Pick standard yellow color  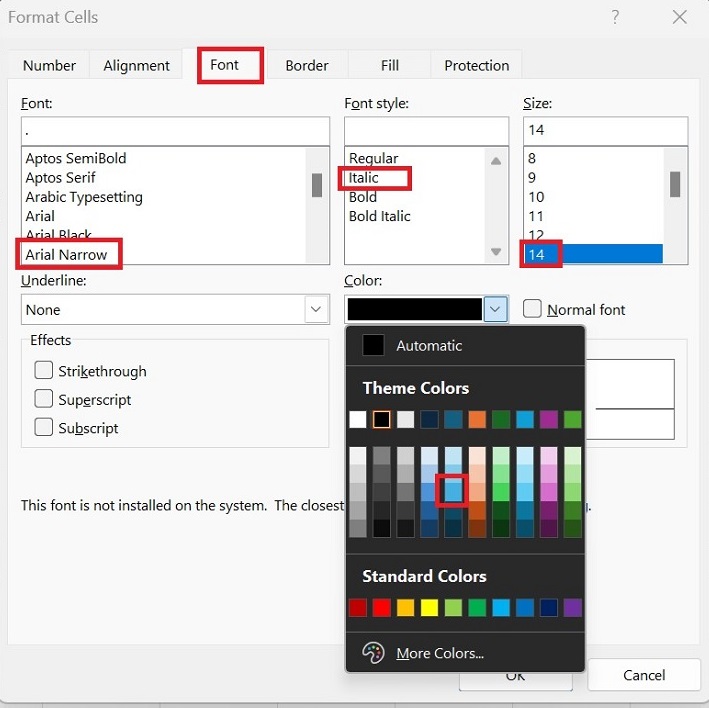click(430, 608)
